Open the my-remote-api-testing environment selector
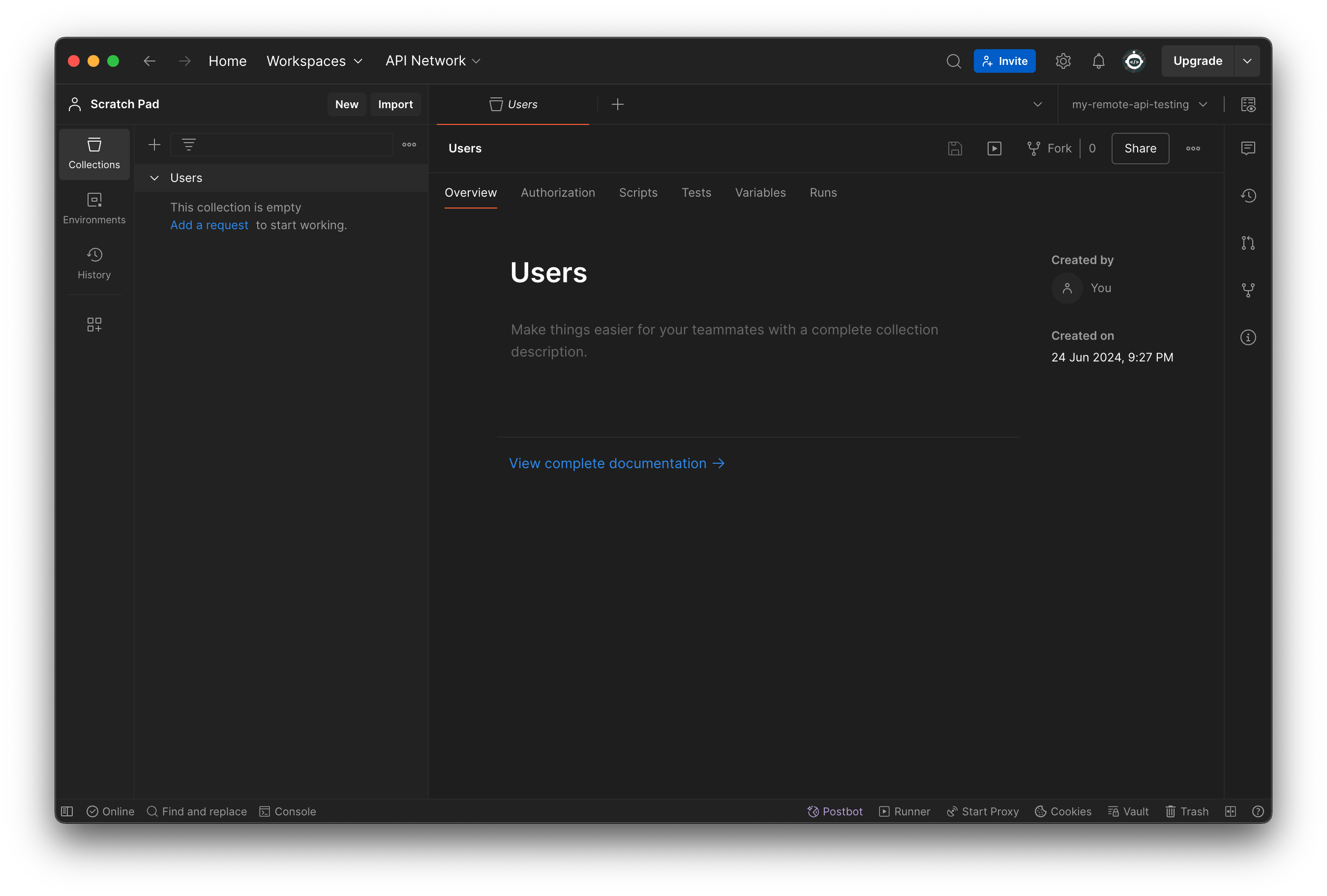The height and width of the screenshot is (896, 1327). (1139, 104)
